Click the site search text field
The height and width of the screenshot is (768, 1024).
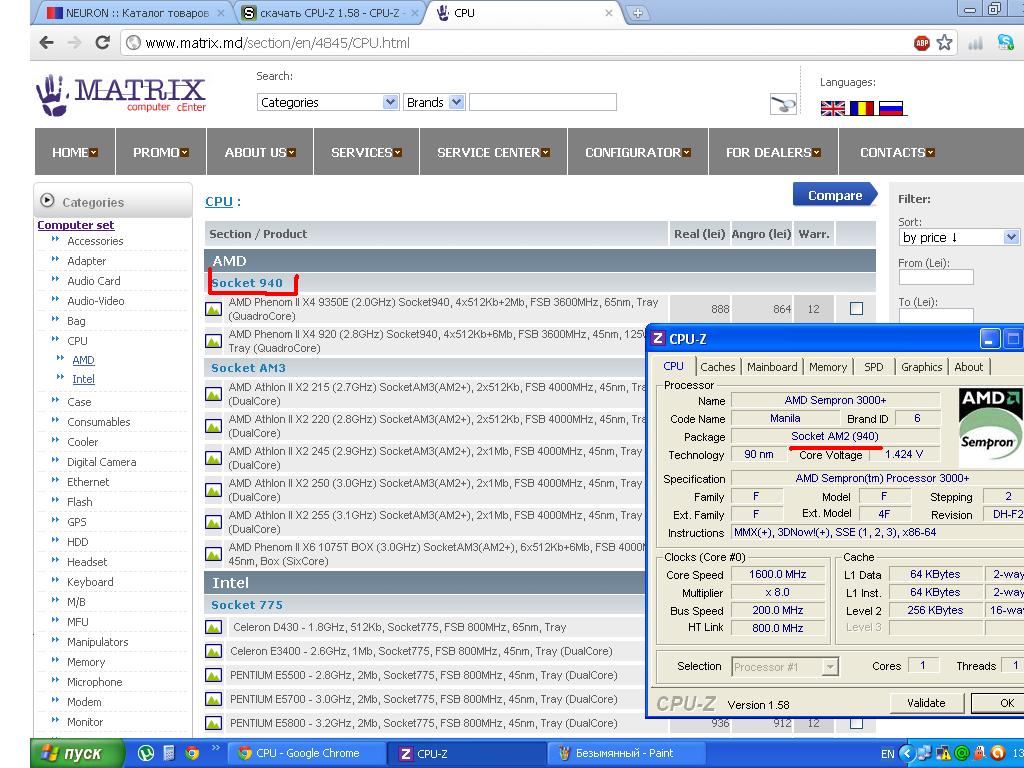543,102
